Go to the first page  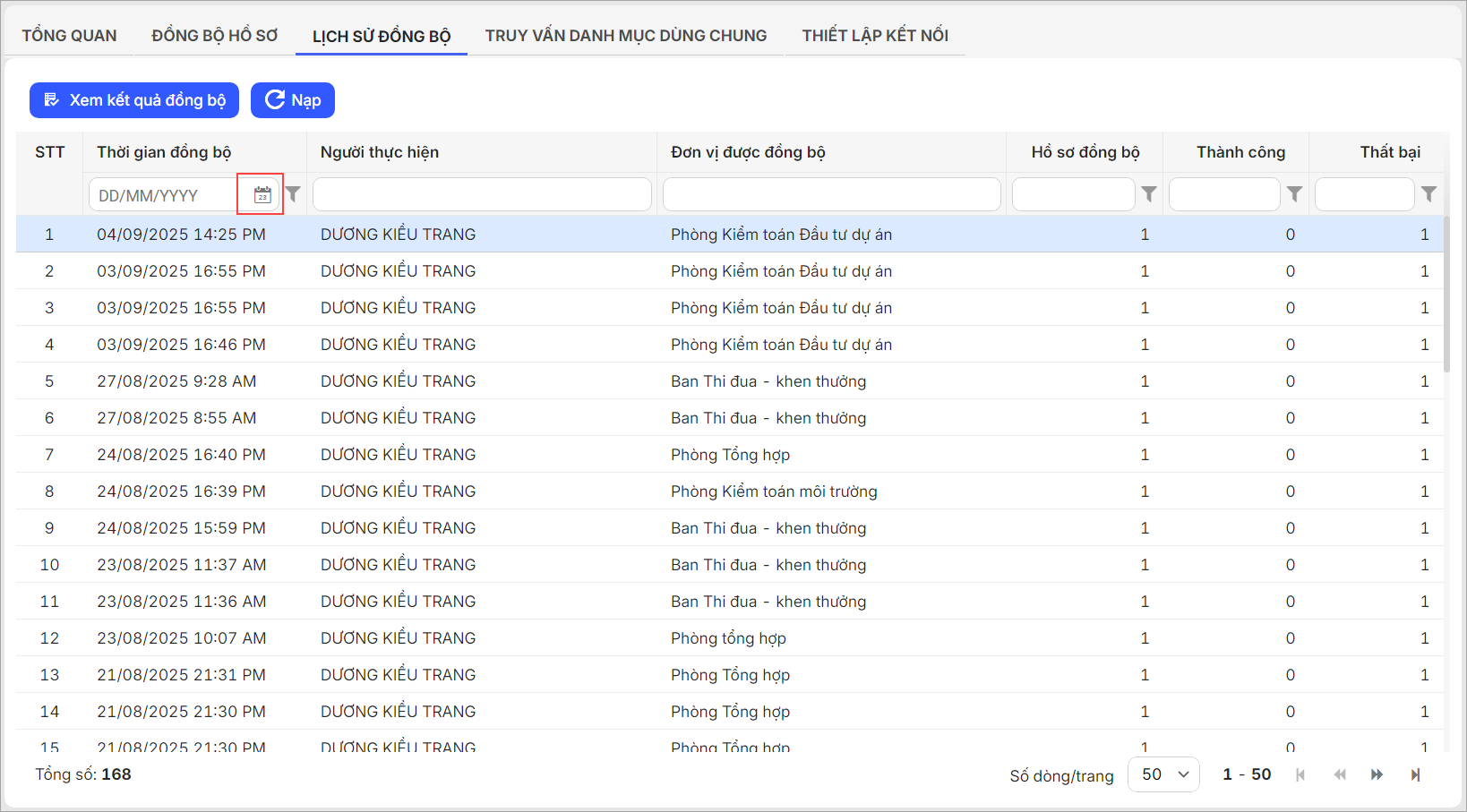point(1300,774)
